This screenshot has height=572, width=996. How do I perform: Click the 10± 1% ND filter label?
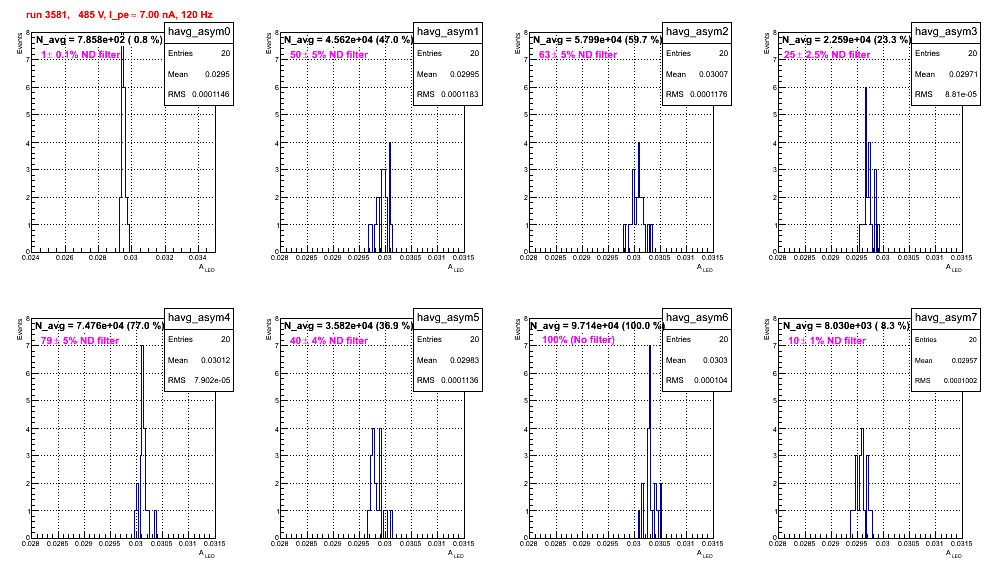[827, 341]
